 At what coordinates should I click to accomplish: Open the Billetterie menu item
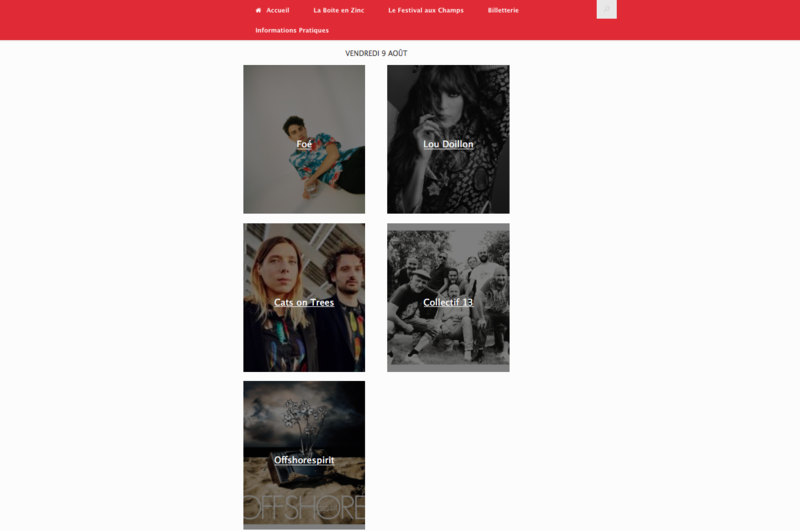503,10
